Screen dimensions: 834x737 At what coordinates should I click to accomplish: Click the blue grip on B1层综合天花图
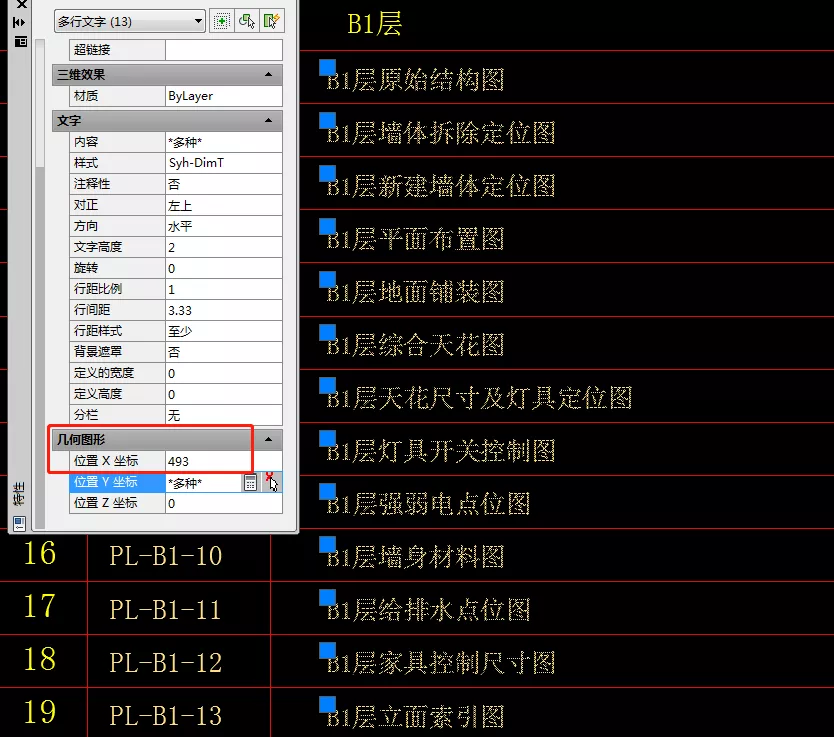(x=328, y=333)
